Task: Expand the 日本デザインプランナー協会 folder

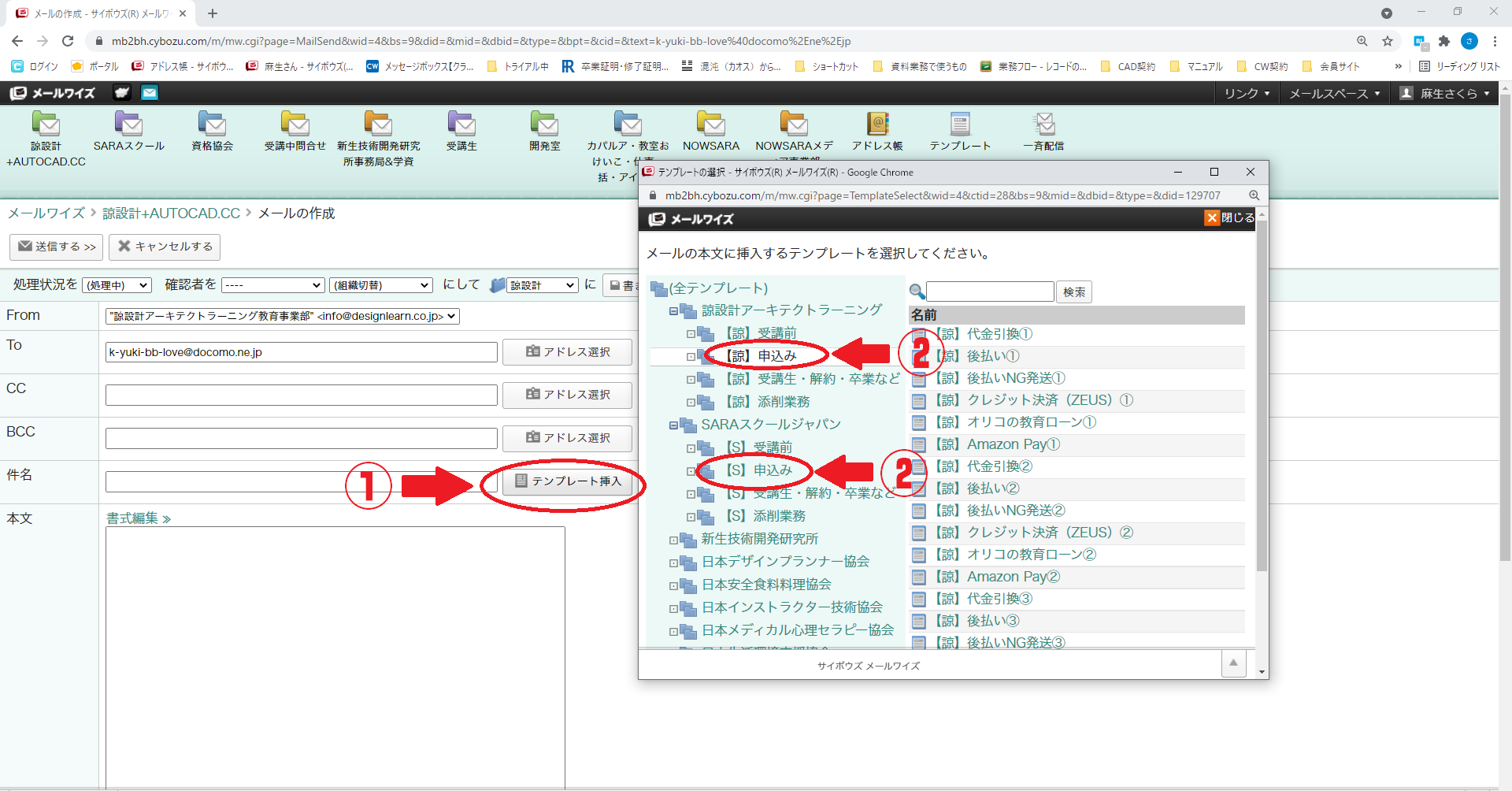Action: (x=673, y=563)
